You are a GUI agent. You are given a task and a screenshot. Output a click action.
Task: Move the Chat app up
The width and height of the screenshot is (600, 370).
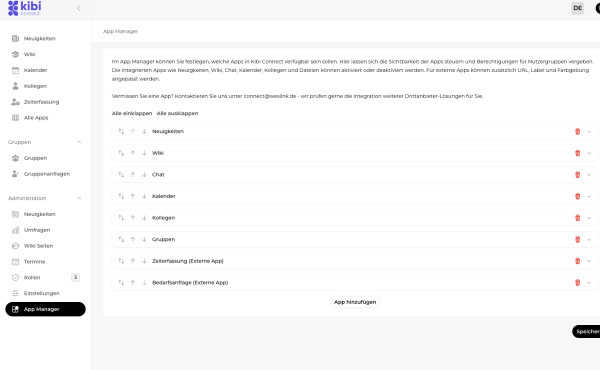coord(133,174)
